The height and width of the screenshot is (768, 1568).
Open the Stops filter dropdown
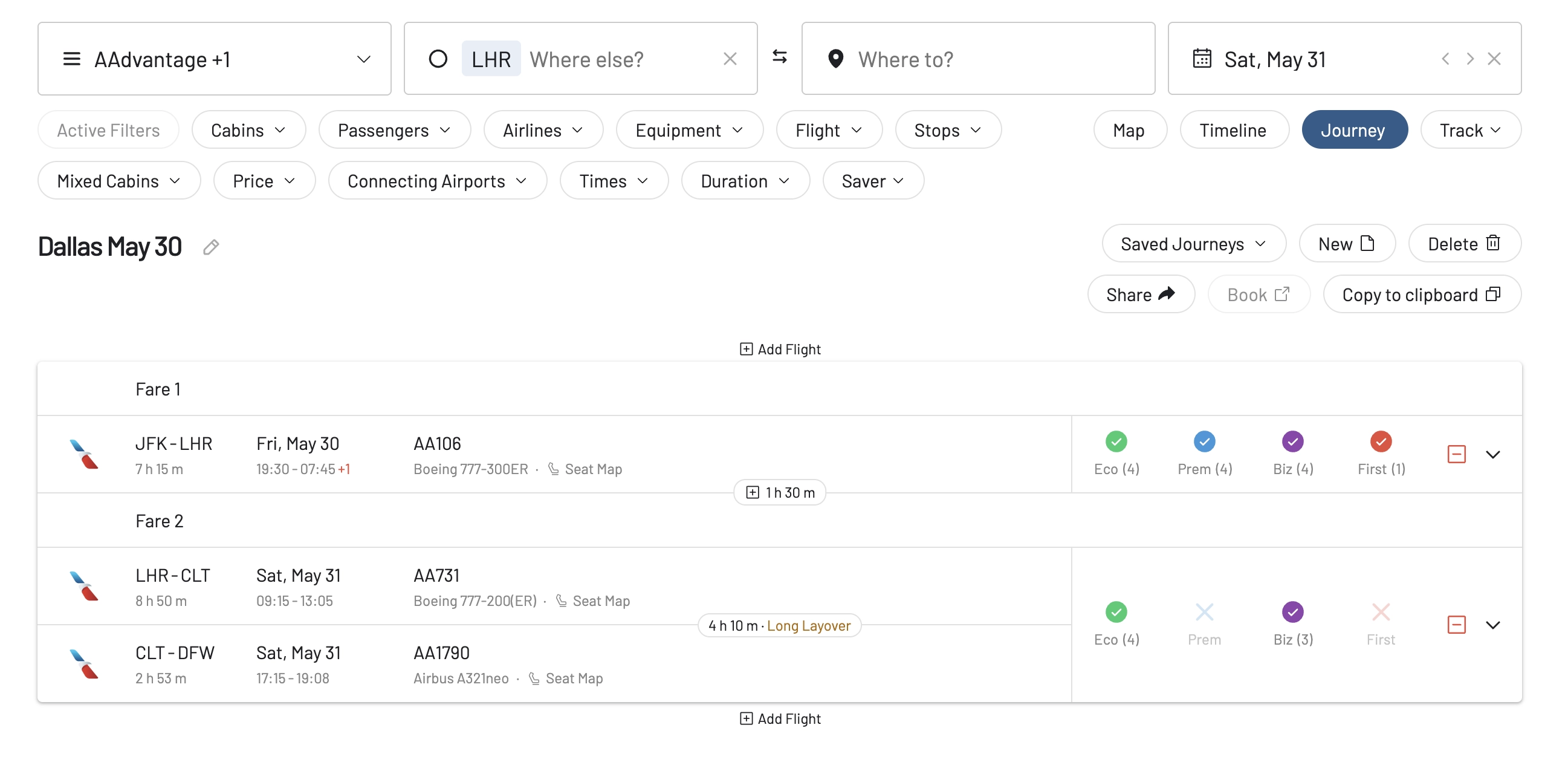tap(948, 130)
